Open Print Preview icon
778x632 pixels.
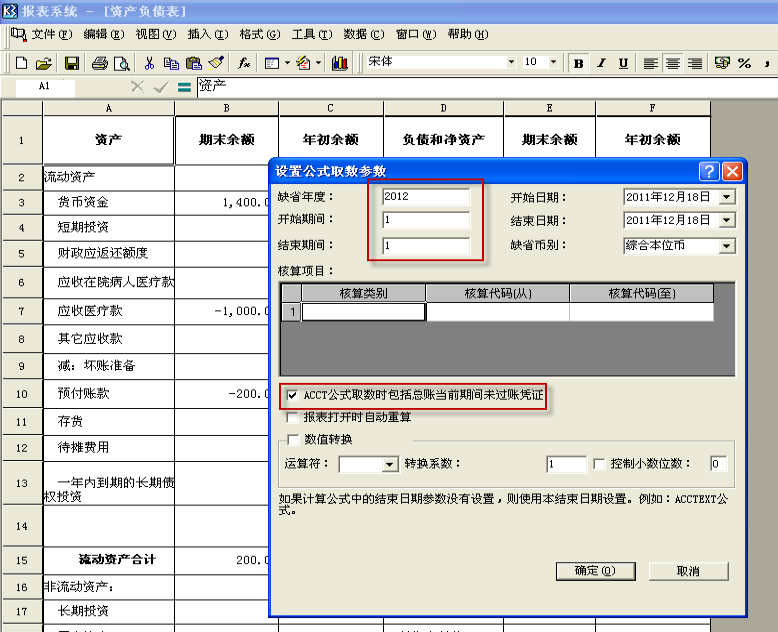point(122,63)
